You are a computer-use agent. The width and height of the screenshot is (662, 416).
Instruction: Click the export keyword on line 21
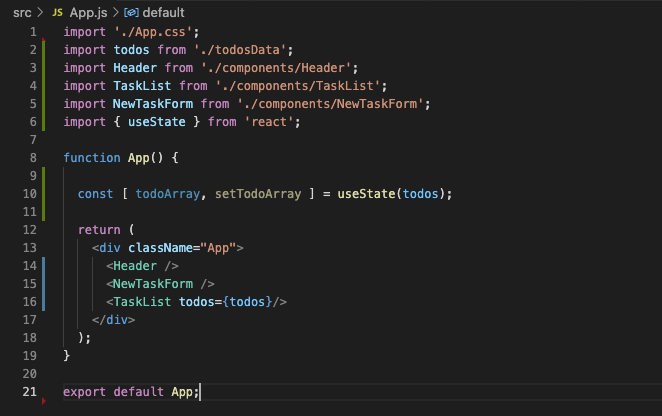[x=84, y=392]
